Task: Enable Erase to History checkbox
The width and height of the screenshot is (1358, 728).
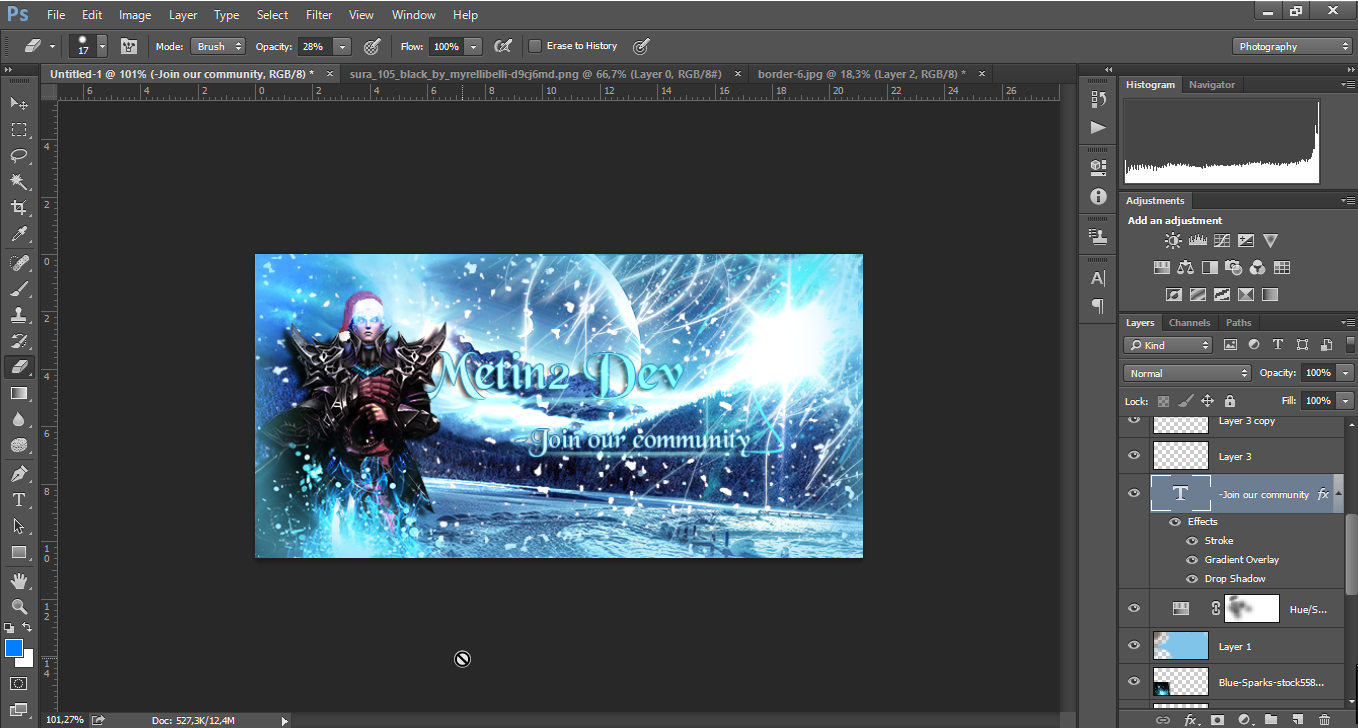Action: (x=535, y=46)
